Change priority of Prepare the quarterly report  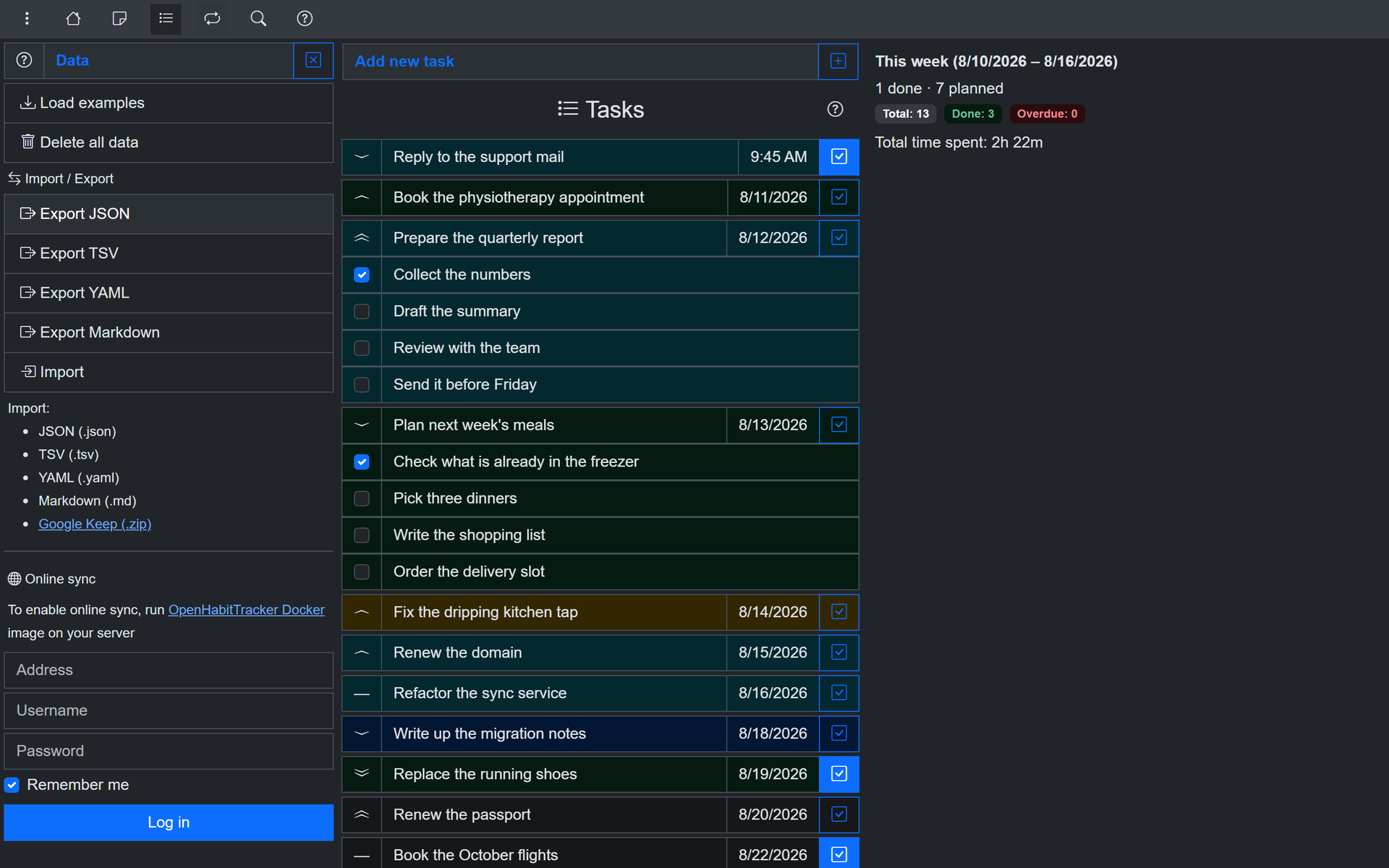tap(362, 238)
